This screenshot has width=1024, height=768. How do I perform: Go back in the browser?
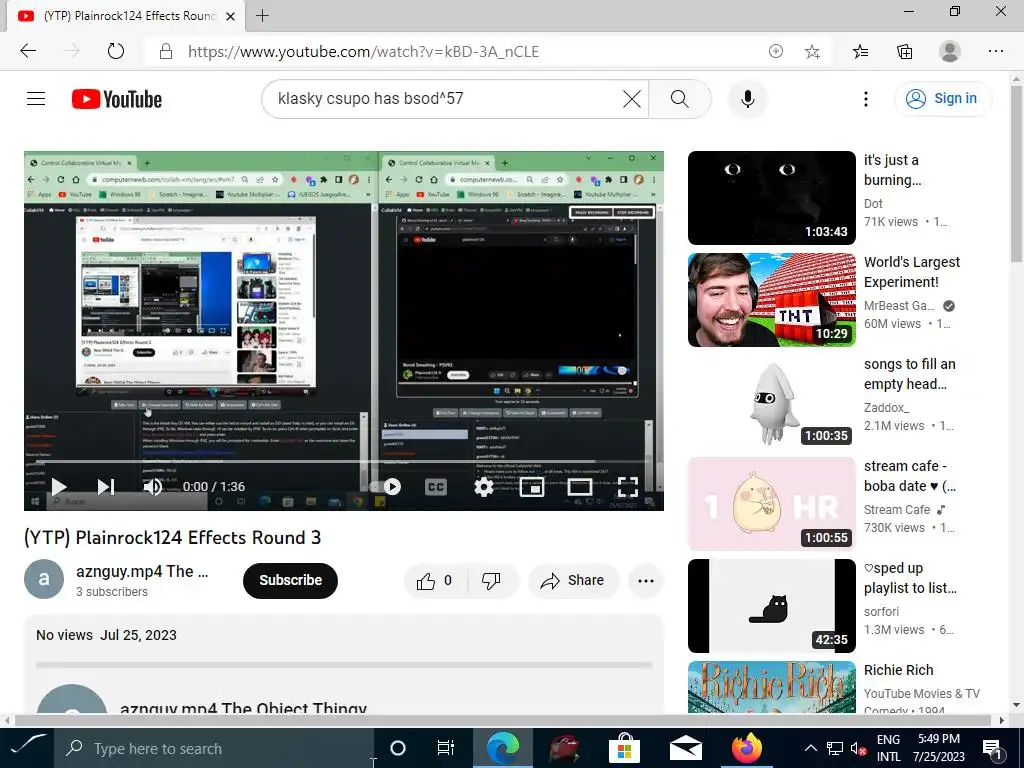click(28, 51)
